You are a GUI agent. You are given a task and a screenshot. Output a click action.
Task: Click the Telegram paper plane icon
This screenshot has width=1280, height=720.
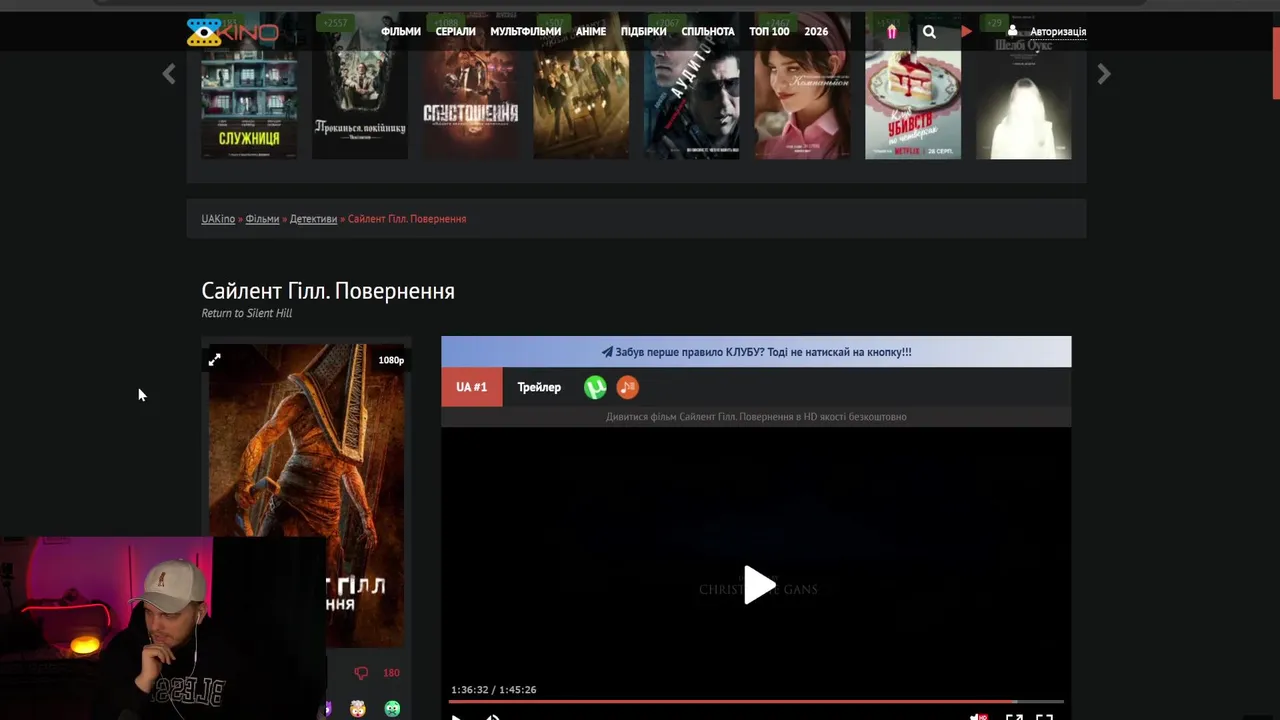coord(607,352)
